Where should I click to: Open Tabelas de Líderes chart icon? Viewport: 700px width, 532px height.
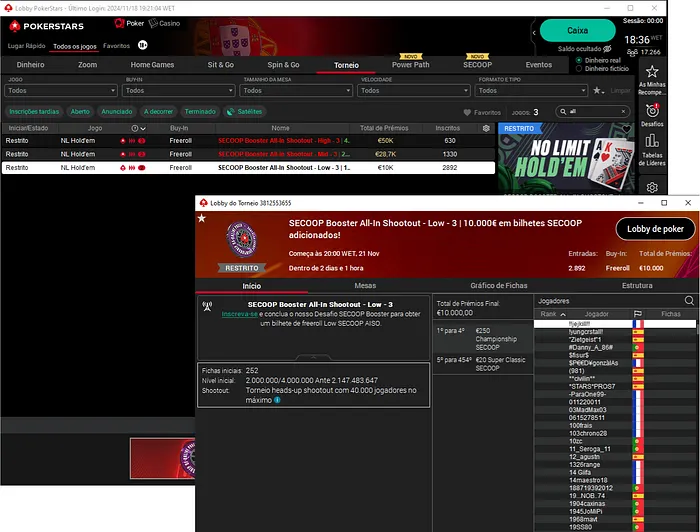click(652, 141)
